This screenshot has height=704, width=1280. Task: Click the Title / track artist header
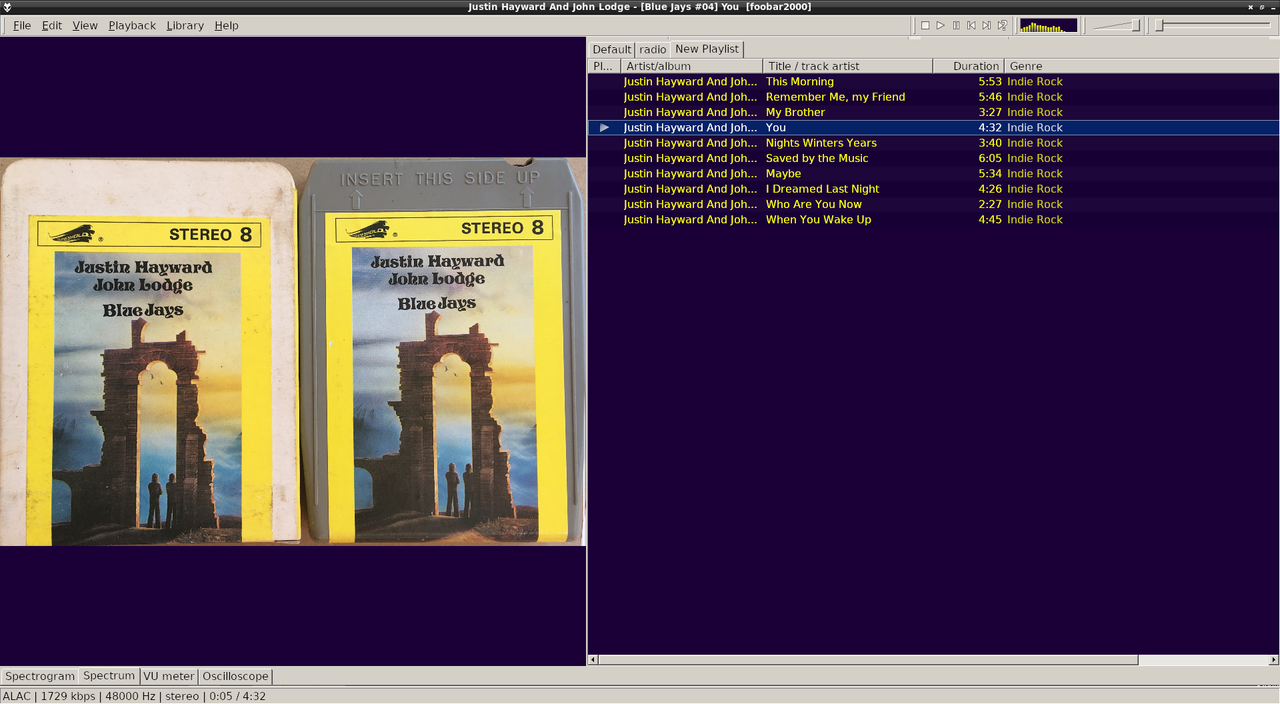(847, 66)
